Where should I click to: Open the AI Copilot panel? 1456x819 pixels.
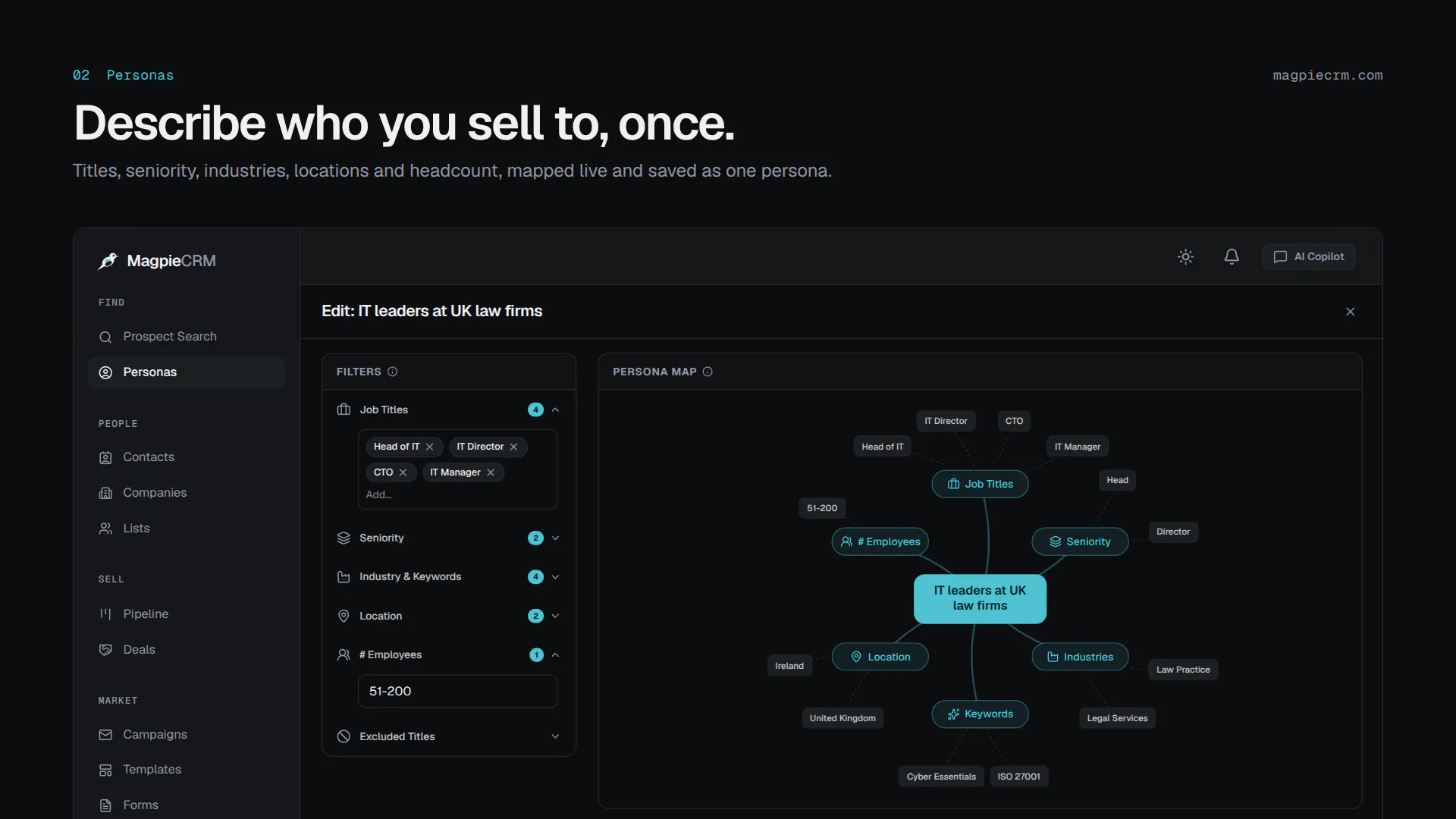(x=1308, y=256)
